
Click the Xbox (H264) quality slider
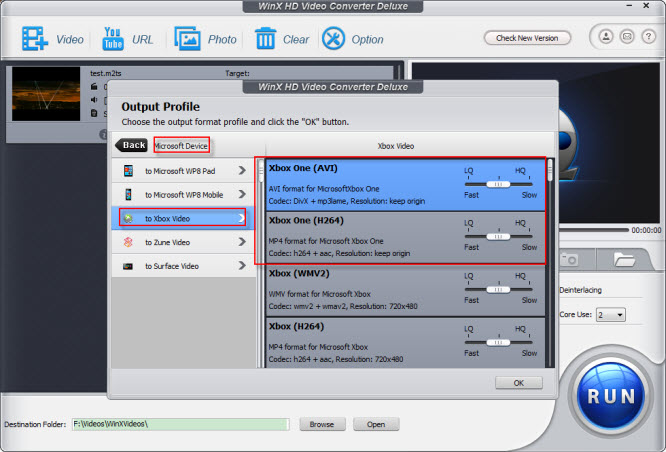(498, 342)
